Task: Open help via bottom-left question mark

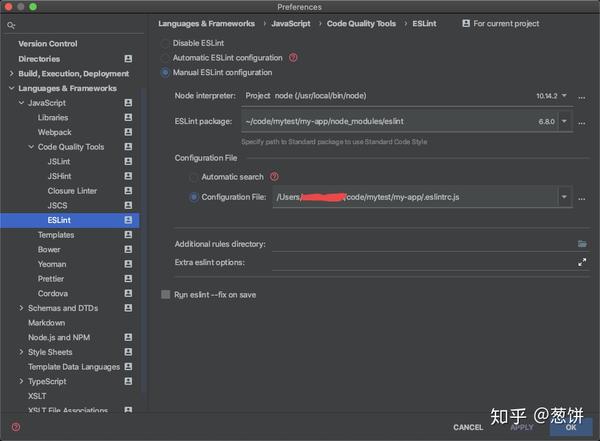Action: pyautogui.click(x=16, y=427)
